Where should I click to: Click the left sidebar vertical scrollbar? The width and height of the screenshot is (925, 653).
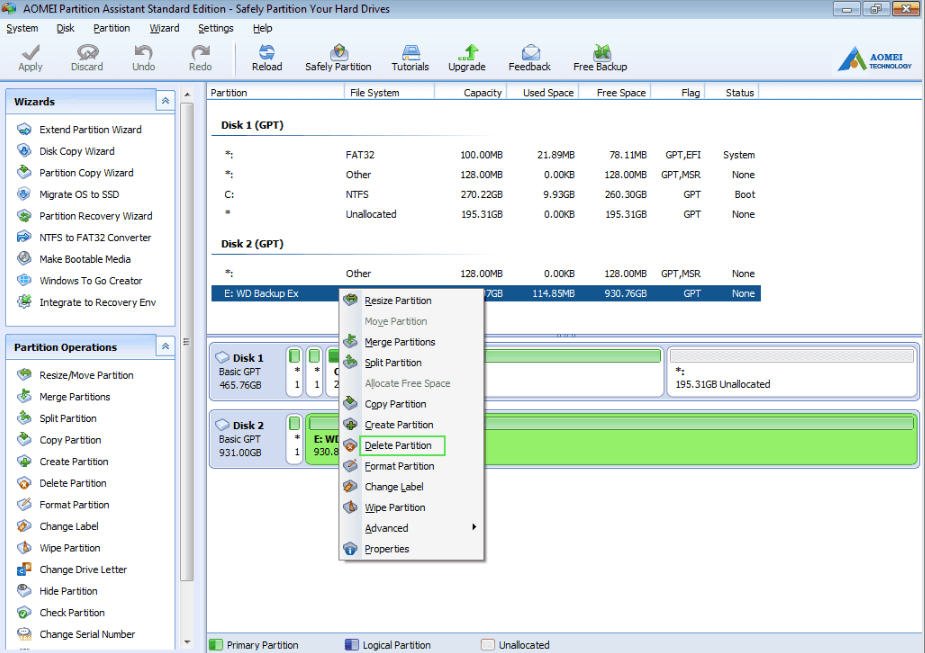[x=187, y=340]
